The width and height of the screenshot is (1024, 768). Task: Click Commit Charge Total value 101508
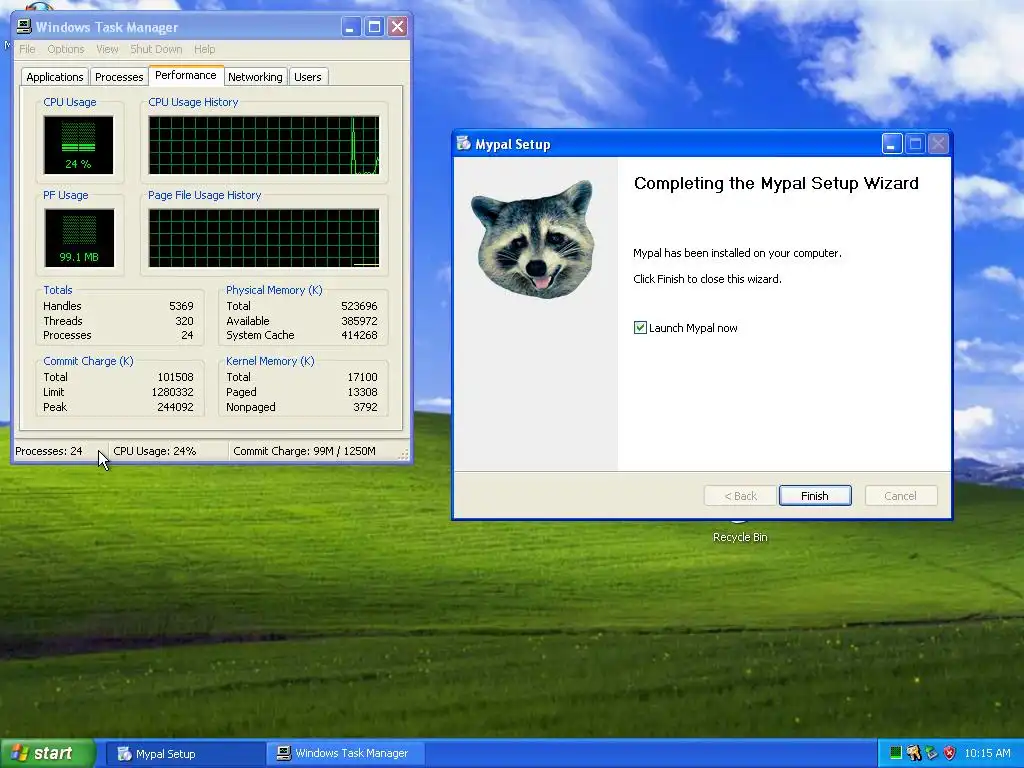(175, 377)
